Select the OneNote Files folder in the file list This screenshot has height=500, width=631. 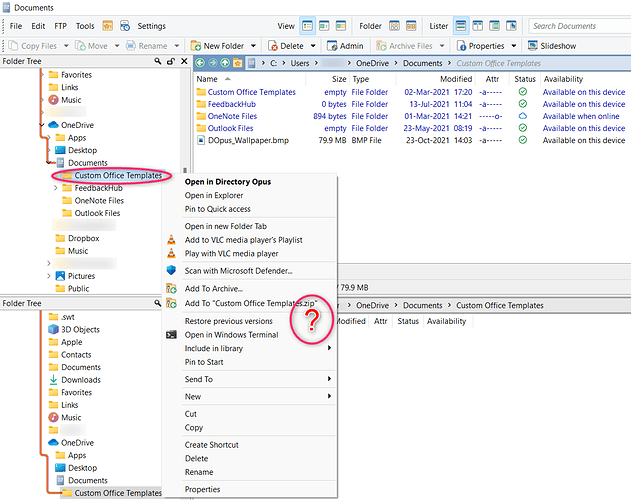pyautogui.click(x=232, y=116)
